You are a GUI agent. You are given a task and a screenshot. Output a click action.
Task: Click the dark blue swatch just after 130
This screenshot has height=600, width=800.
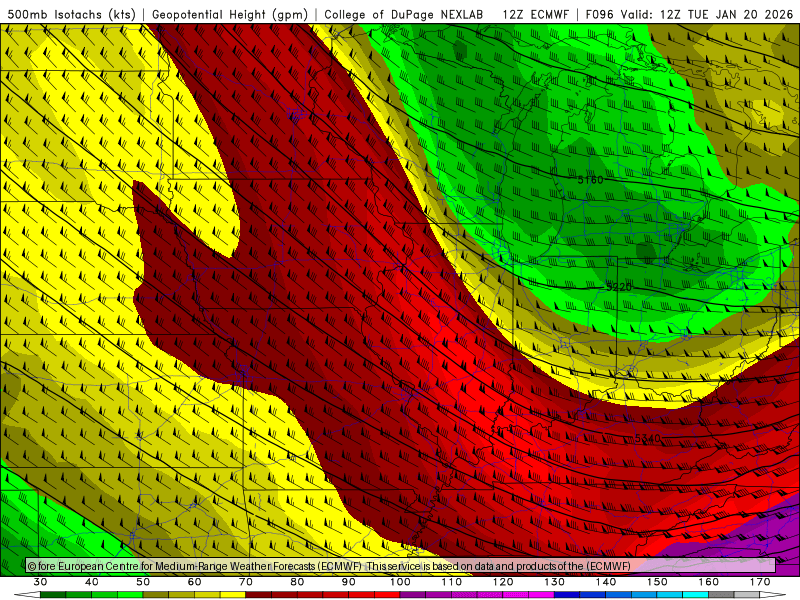tap(567, 595)
